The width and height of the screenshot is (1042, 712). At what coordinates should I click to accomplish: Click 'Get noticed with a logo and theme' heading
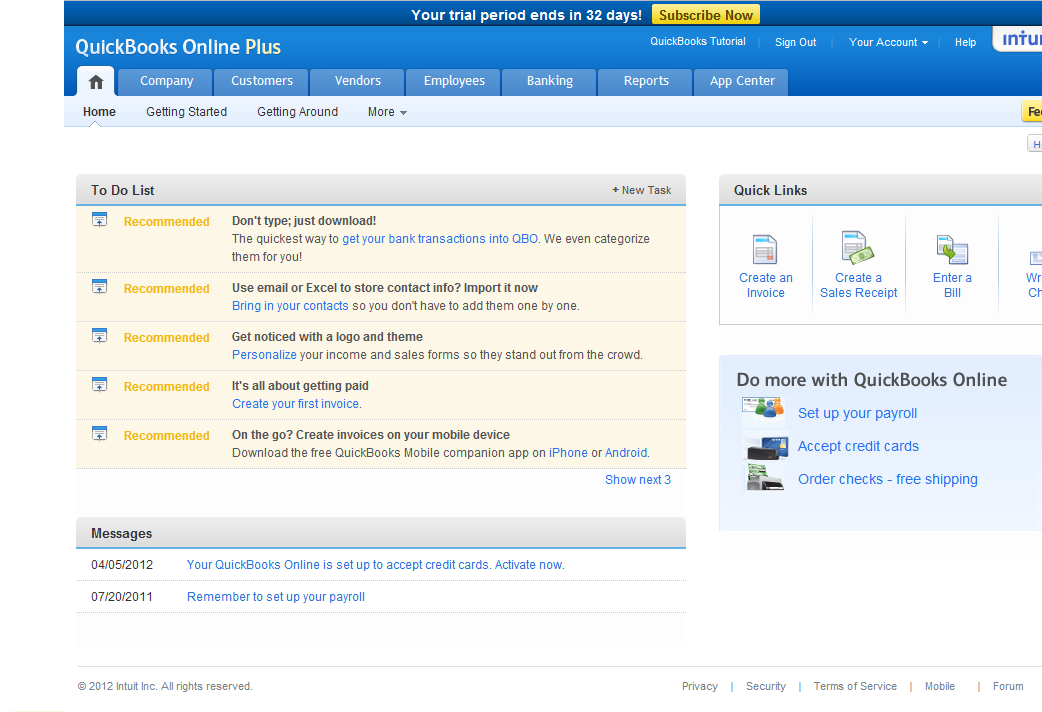pos(327,336)
